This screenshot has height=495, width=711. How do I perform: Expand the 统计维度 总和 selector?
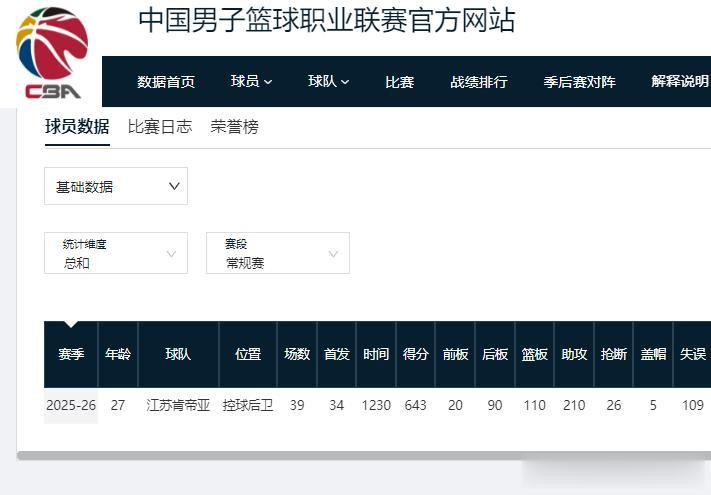click(x=116, y=253)
